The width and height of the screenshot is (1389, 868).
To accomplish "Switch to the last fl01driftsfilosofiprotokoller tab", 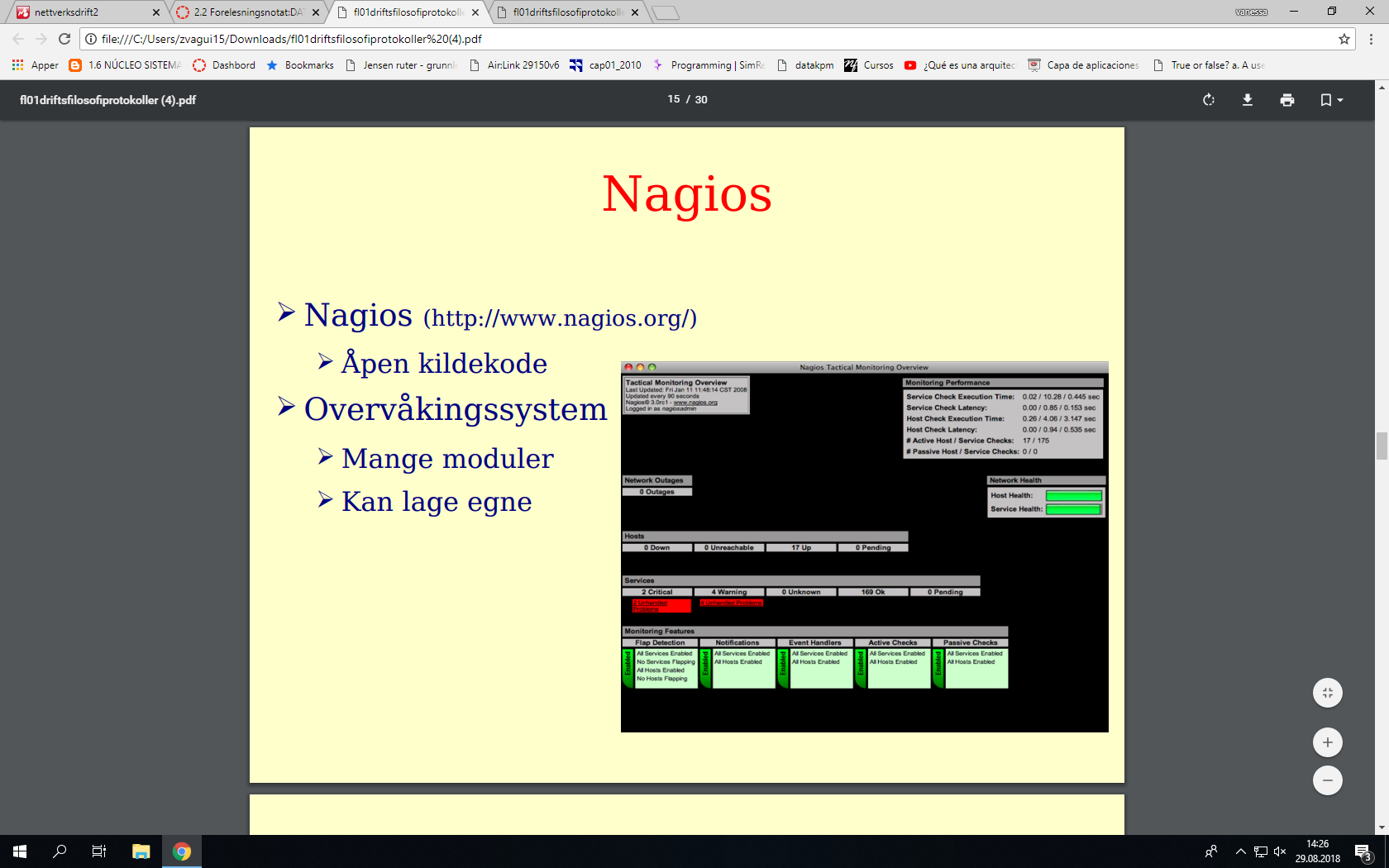I will [568, 12].
